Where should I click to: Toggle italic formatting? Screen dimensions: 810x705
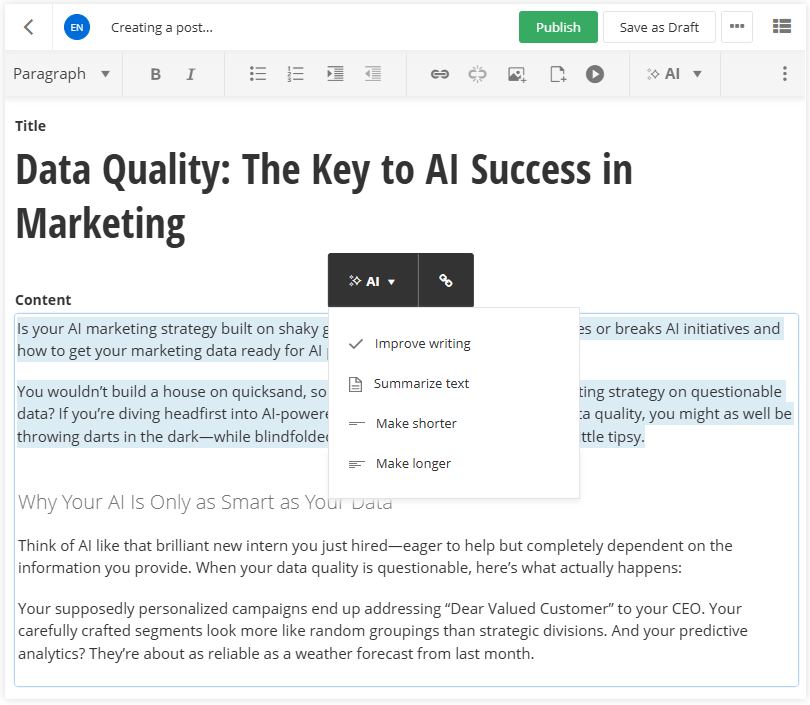point(190,74)
